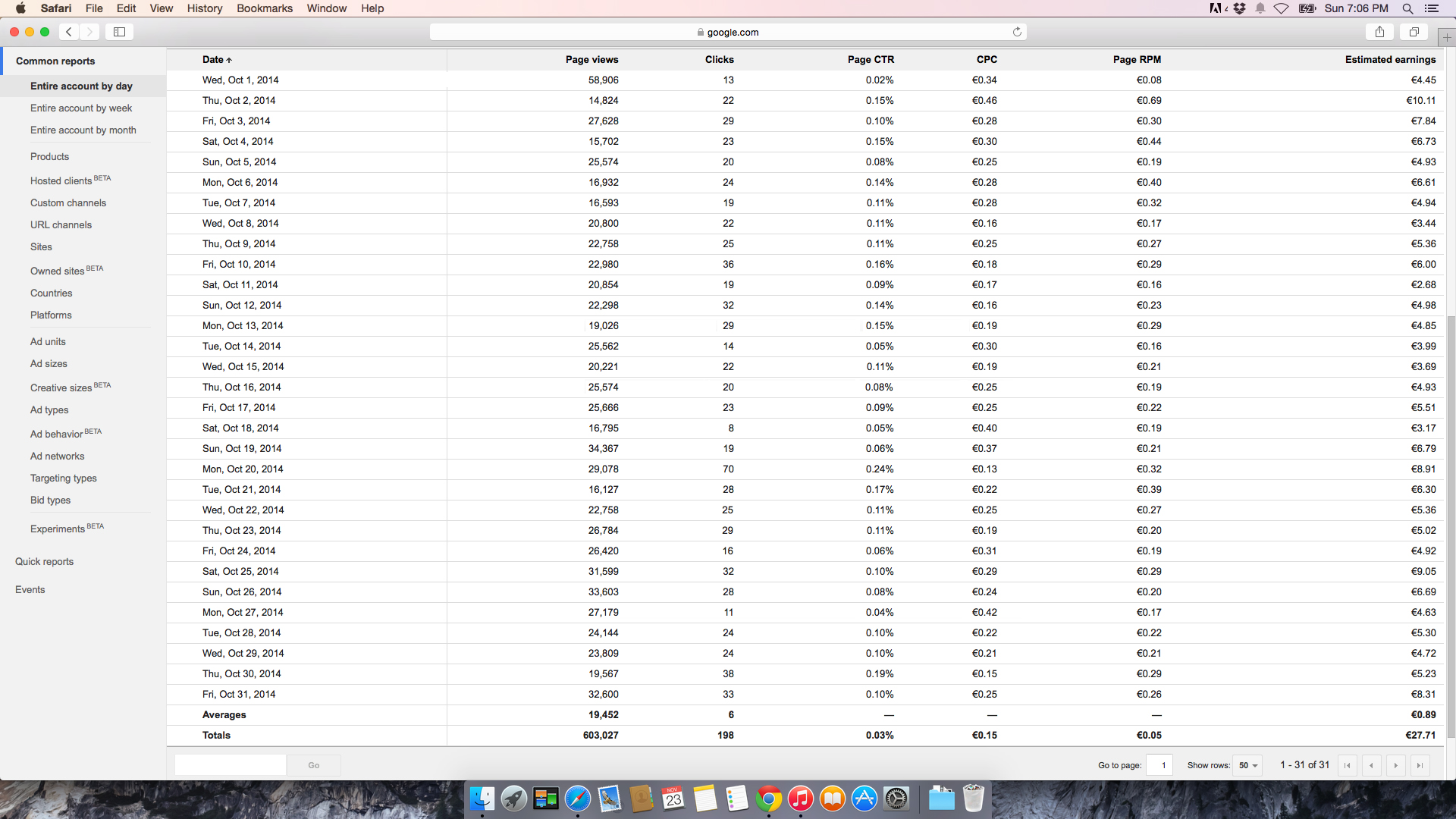The width and height of the screenshot is (1456, 819).
Task: Select Entire account by week report
Action: pos(81,108)
